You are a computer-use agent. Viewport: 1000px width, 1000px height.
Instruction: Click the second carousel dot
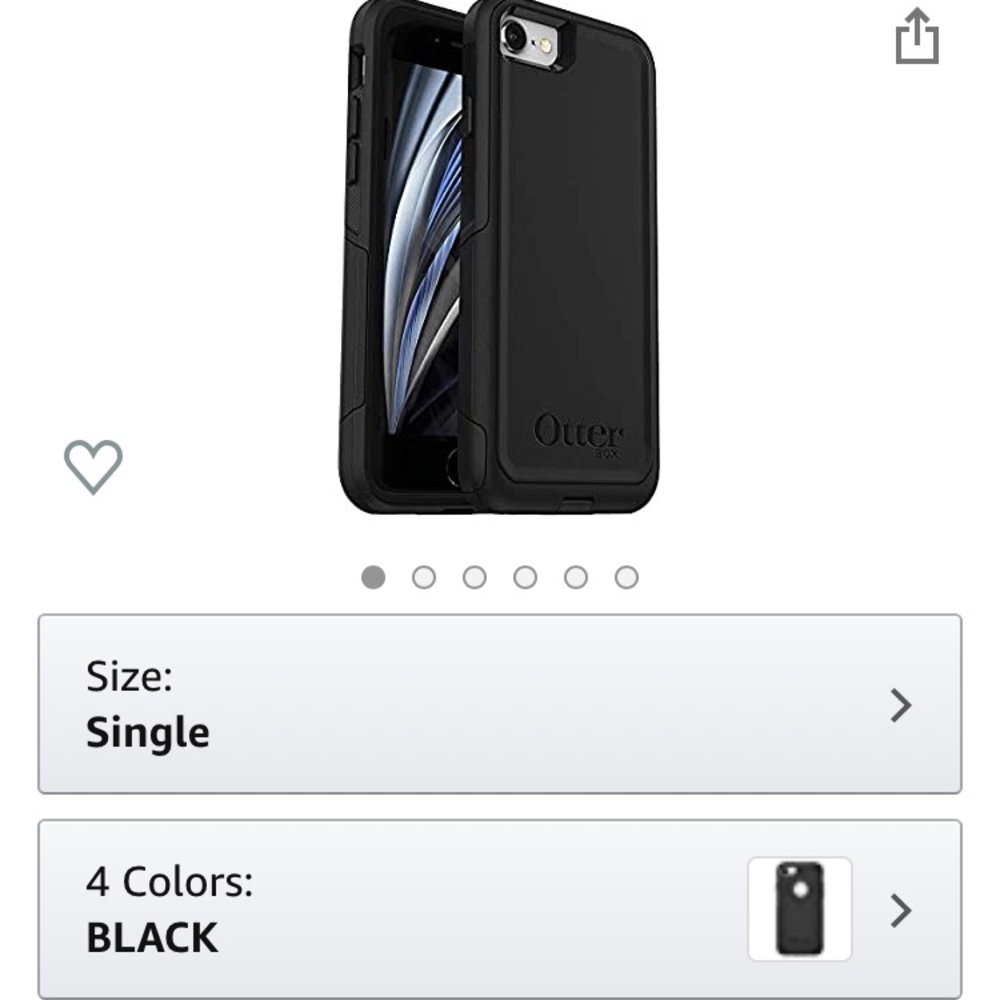coord(423,575)
